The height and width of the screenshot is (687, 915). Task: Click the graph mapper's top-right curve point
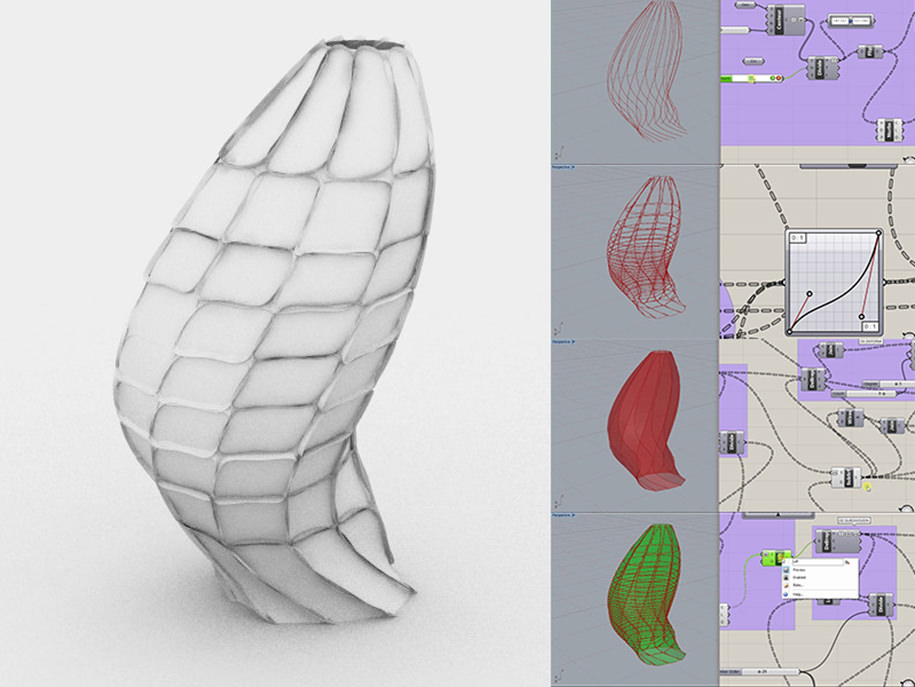pos(878,235)
